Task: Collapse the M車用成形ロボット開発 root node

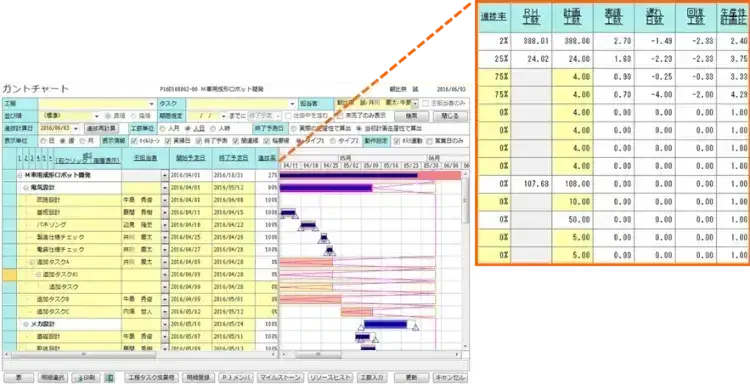Action: (20, 176)
